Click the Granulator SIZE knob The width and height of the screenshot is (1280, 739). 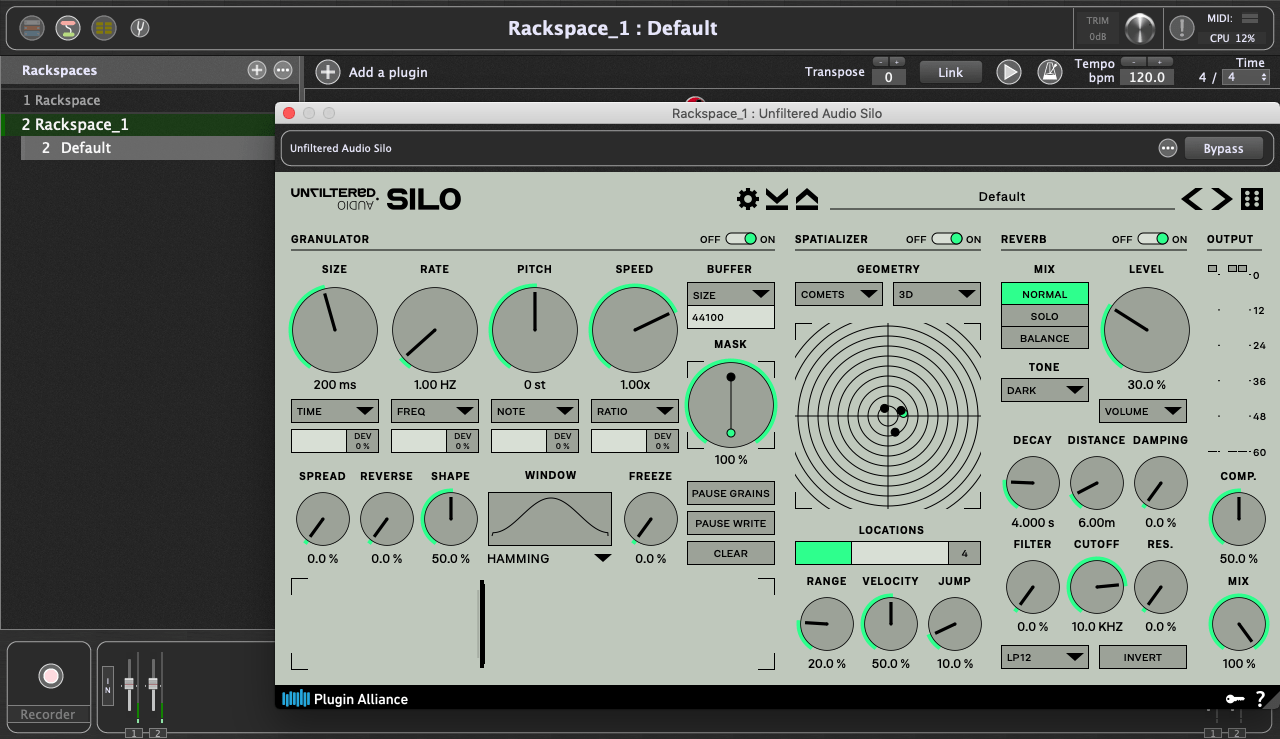[x=335, y=329]
